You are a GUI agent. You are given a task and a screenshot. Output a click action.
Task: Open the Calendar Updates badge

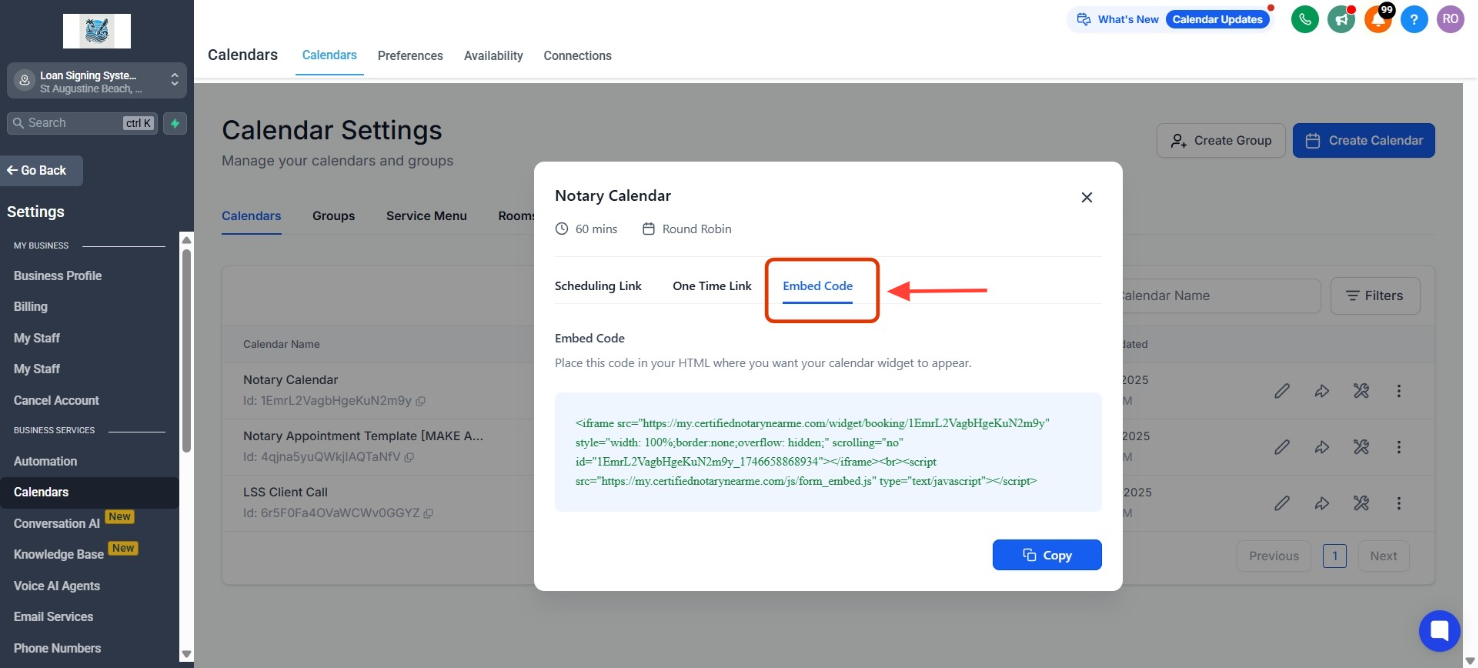click(1217, 19)
